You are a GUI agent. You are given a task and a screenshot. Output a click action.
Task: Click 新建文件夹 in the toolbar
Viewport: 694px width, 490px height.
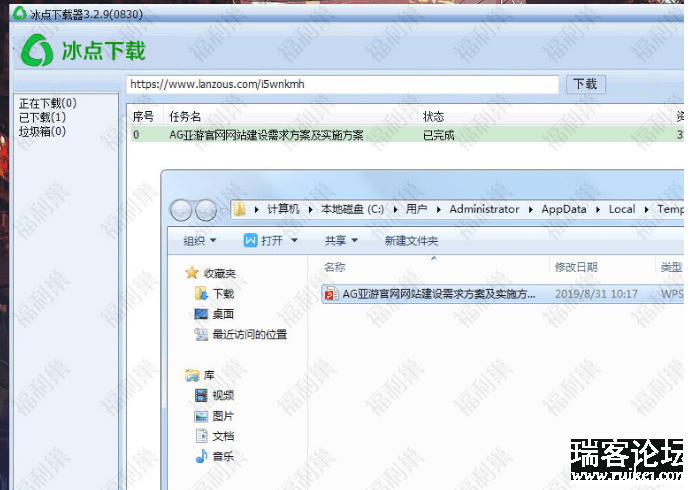pyautogui.click(x=411, y=241)
